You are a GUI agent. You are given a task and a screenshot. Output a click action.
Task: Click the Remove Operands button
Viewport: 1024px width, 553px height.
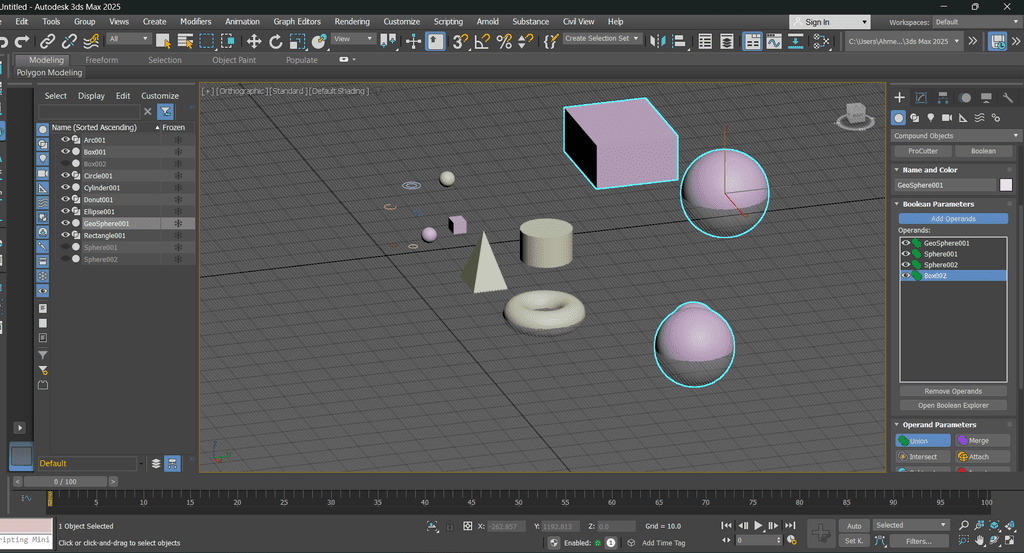coord(953,391)
